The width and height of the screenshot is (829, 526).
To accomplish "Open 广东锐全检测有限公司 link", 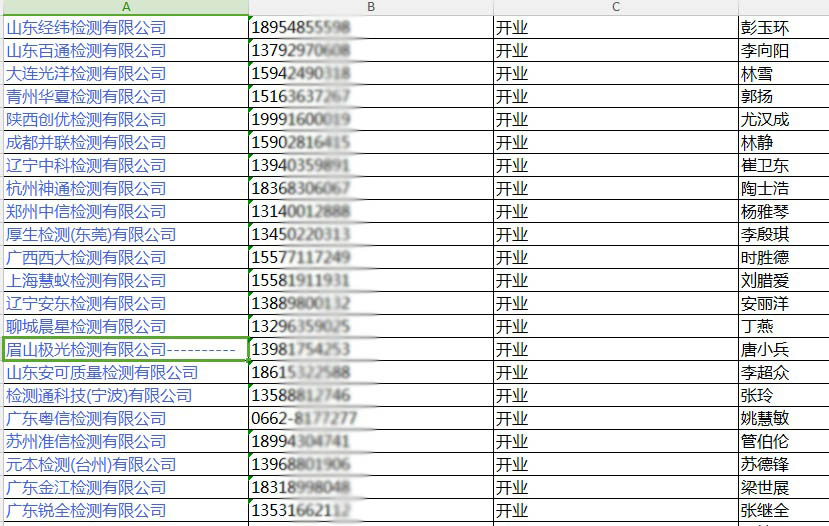I will point(86,511).
